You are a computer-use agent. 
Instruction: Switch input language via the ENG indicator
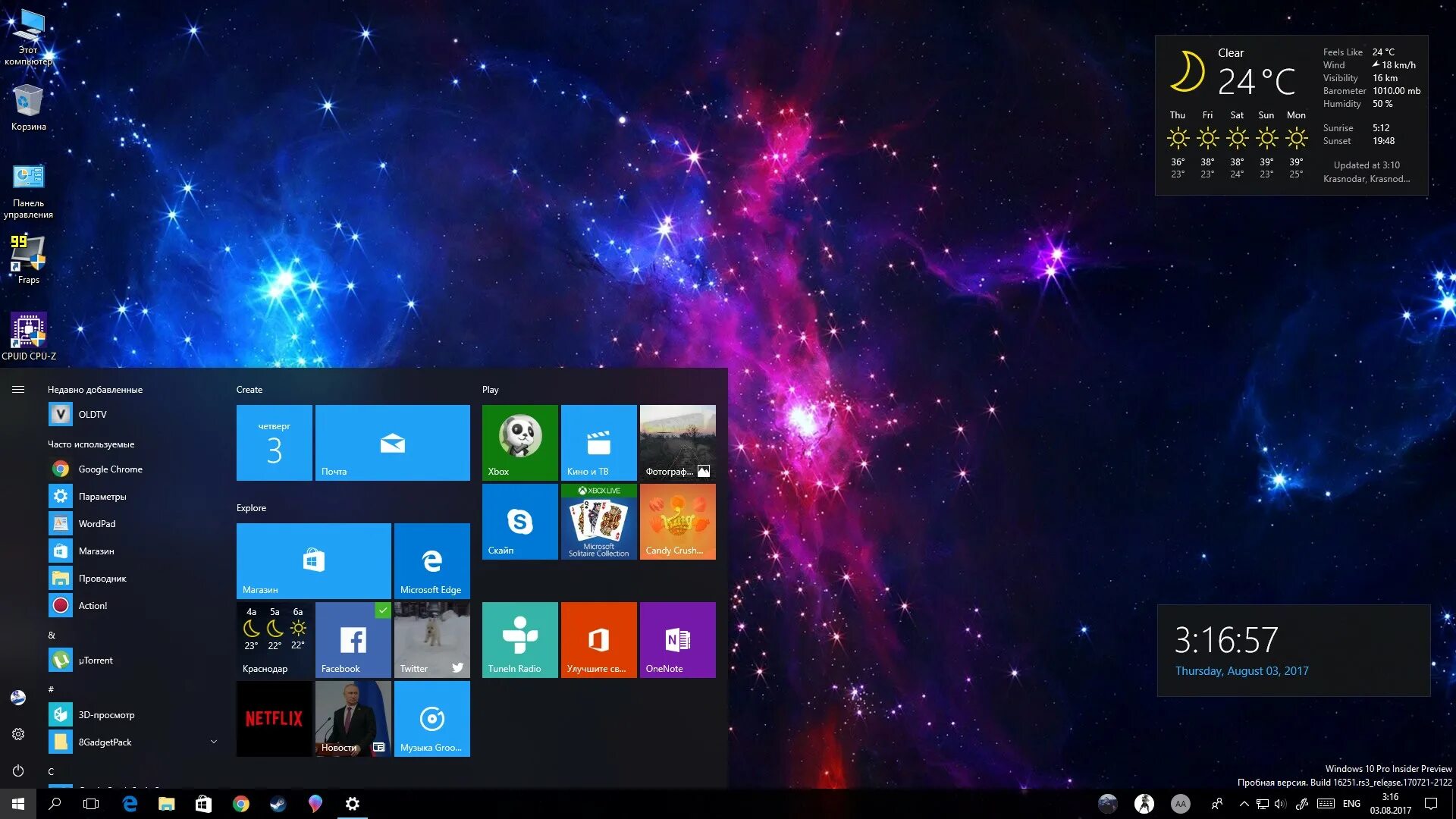coord(1351,804)
